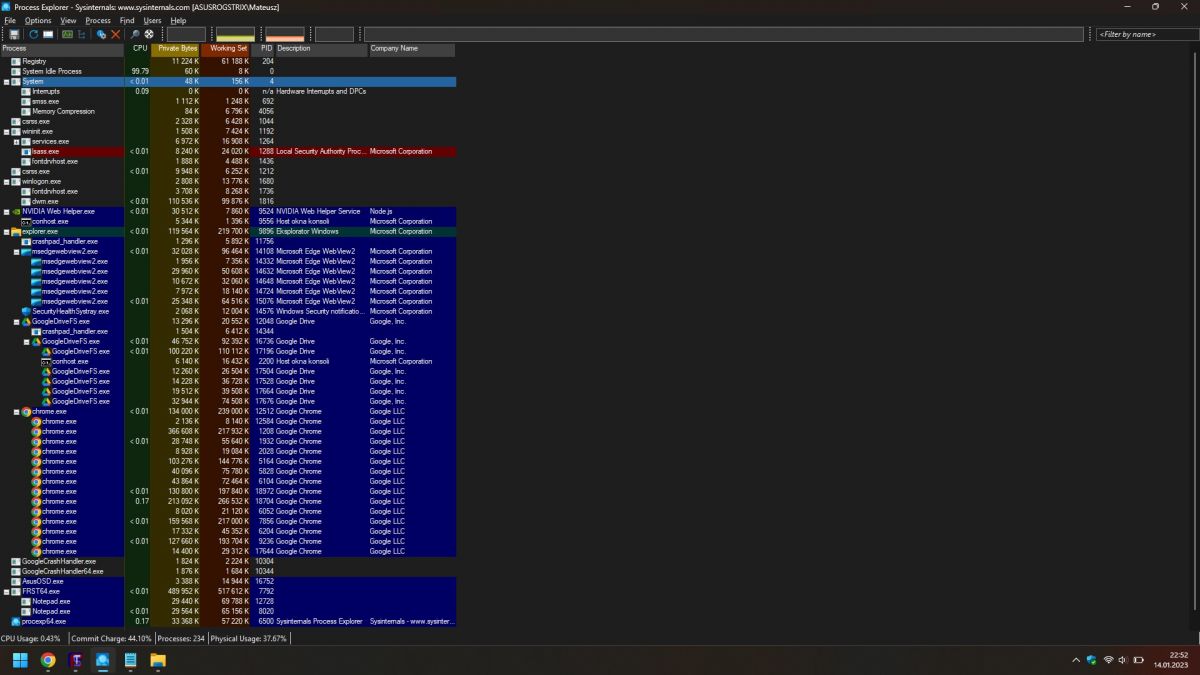Image resolution: width=1200 pixels, height=675 pixels.
Task: Collapse the chrome.exe PID 12512 tree node
Action: pyautogui.click(x=16, y=411)
